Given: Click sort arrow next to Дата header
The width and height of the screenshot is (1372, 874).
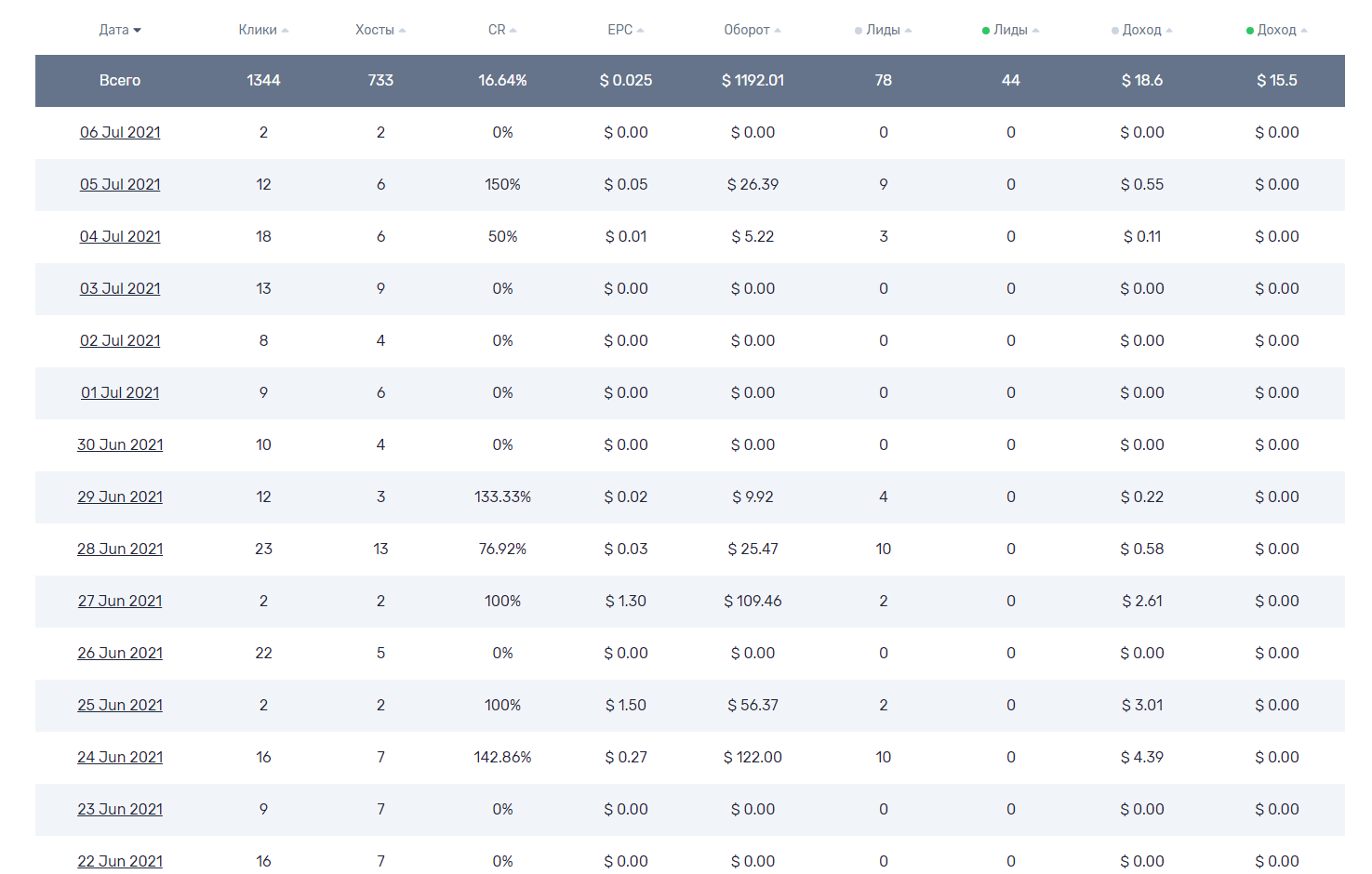Looking at the screenshot, I should 138,31.
